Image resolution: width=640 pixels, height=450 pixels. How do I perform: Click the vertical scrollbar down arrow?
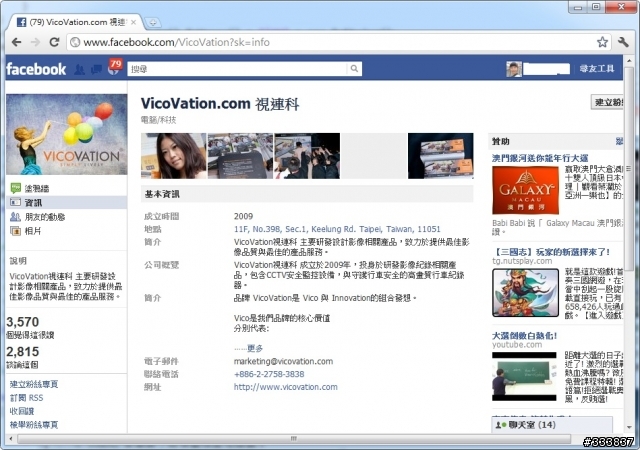click(629, 428)
